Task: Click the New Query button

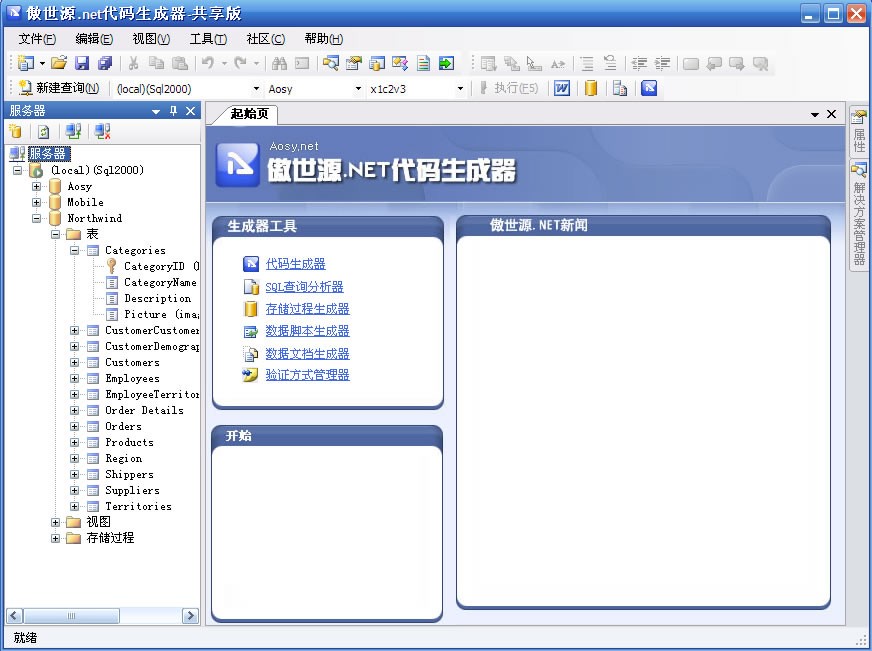Action: (58, 88)
